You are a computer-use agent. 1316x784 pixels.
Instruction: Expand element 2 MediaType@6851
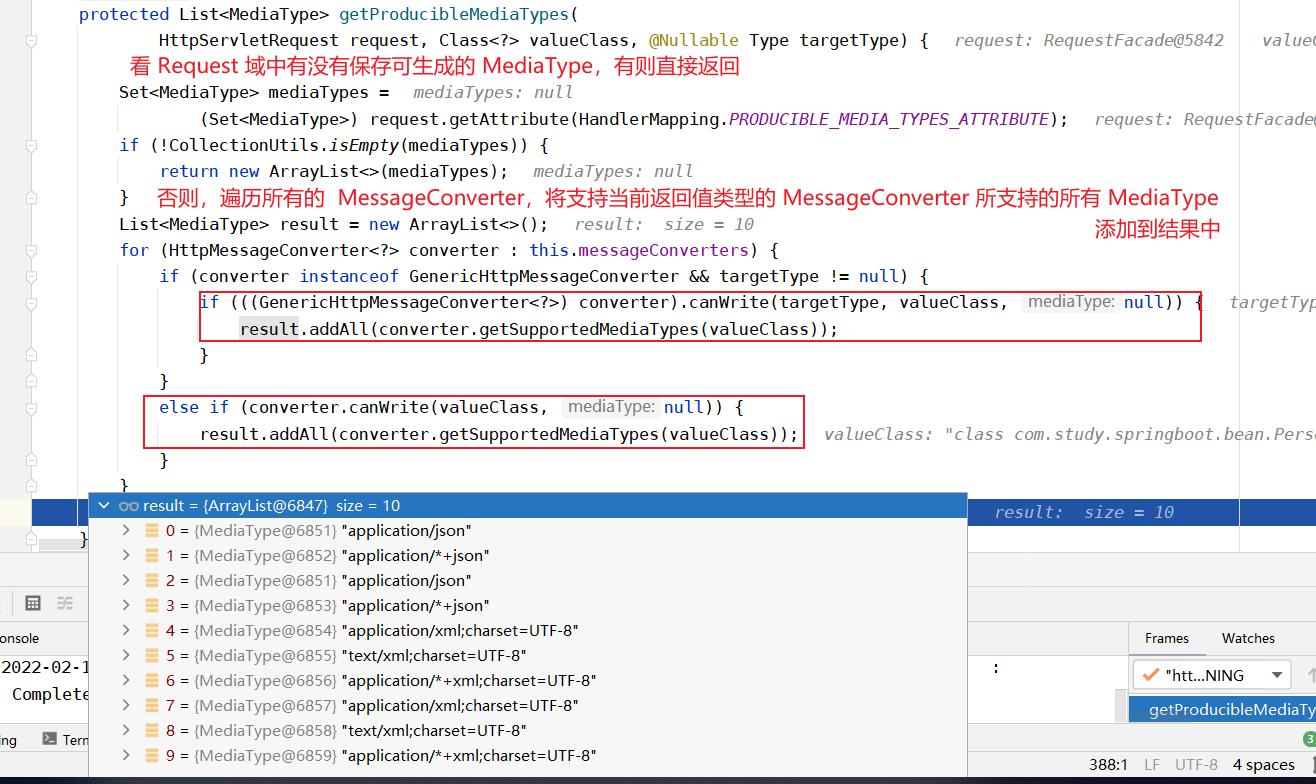pos(126,581)
